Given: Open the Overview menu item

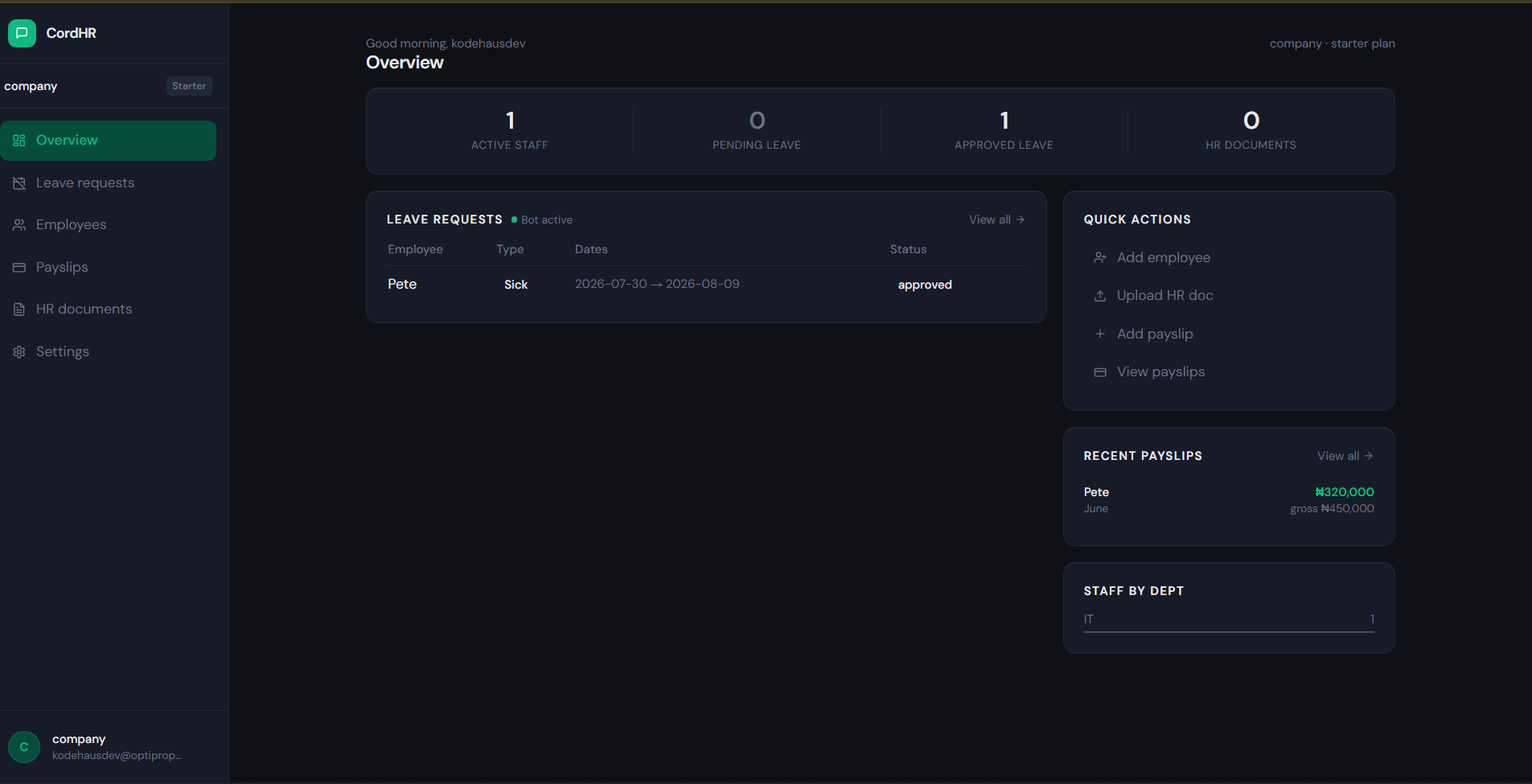Looking at the screenshot, I should click(x=109, y=141).
